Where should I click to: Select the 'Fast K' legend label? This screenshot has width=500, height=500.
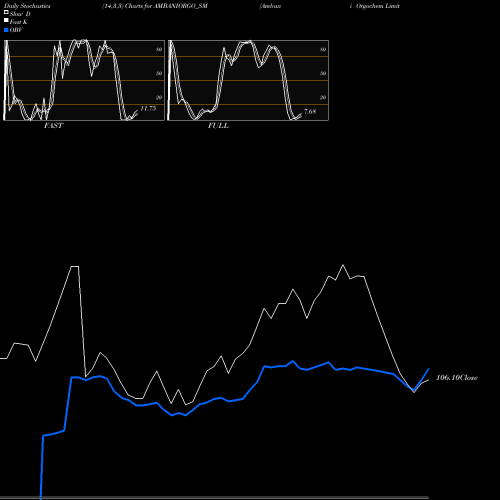pos(19,22)
